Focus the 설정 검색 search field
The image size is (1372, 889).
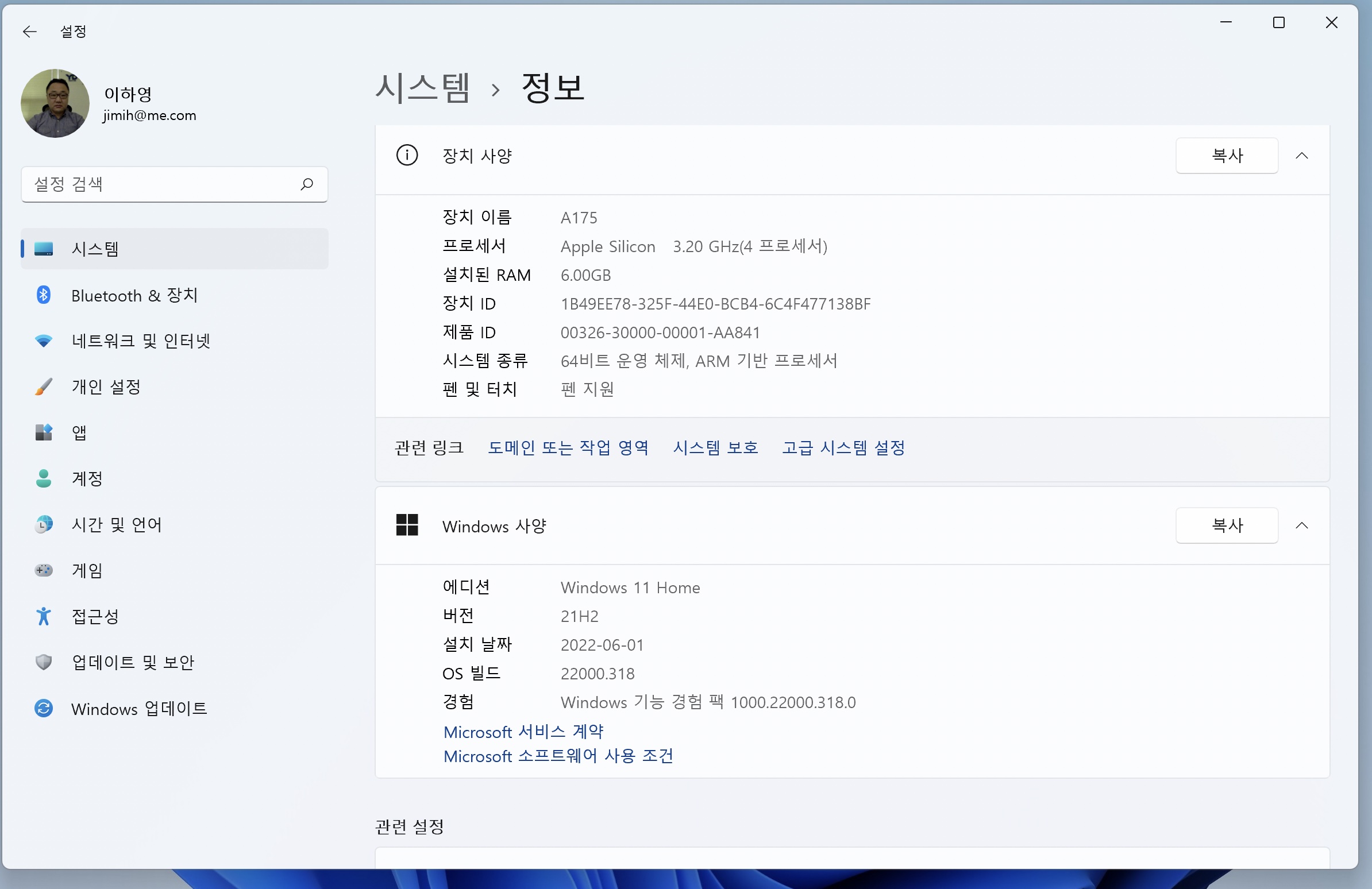[x=174, y=184]
